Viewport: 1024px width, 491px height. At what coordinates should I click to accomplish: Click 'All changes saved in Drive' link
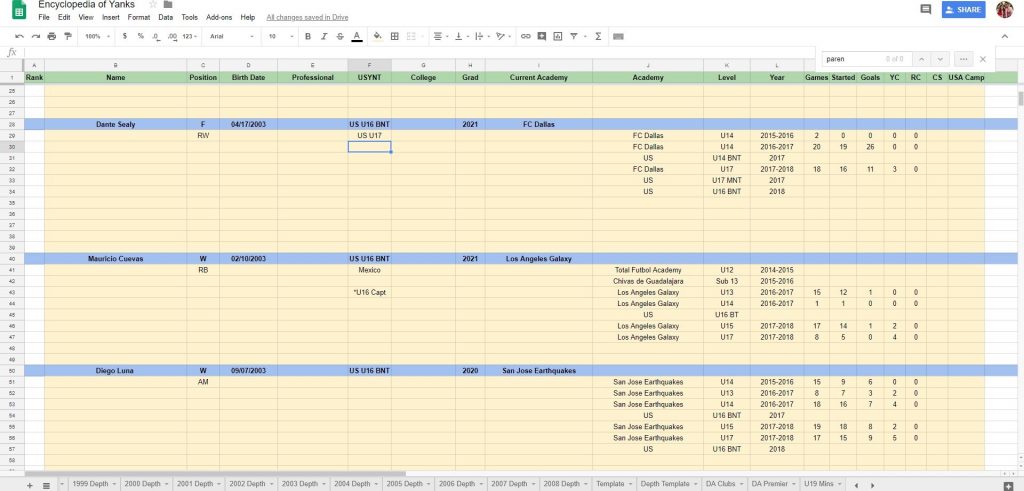coord(307,18)
